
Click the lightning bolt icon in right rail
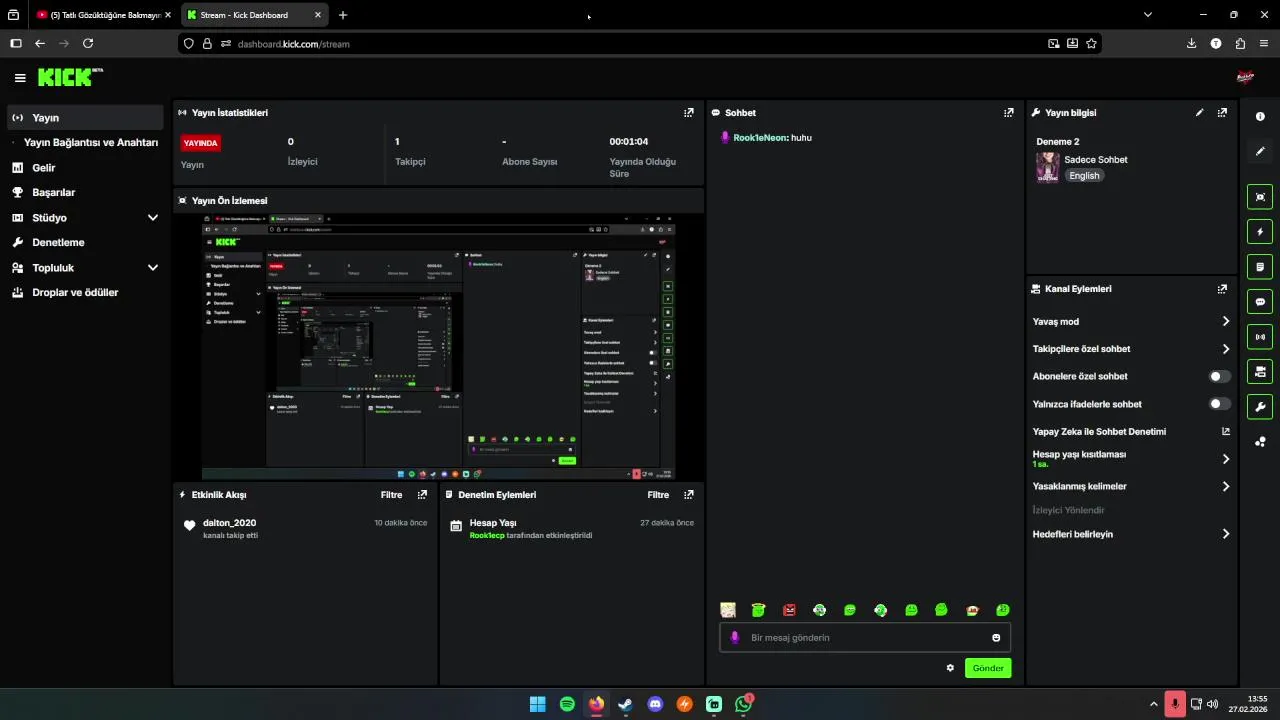1260,232
